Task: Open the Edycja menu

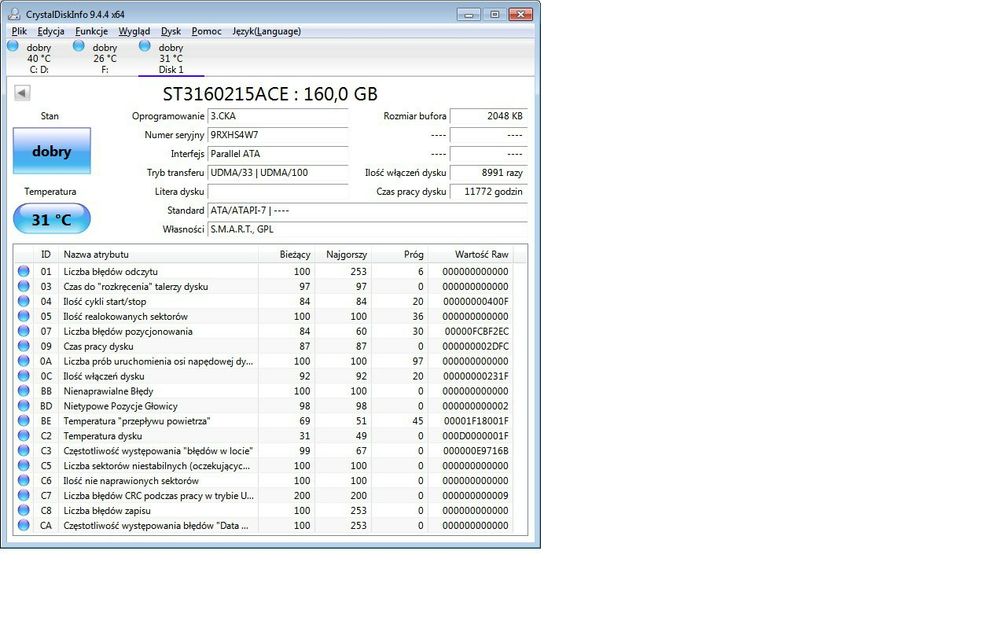Action: click(x=50, y=31)
